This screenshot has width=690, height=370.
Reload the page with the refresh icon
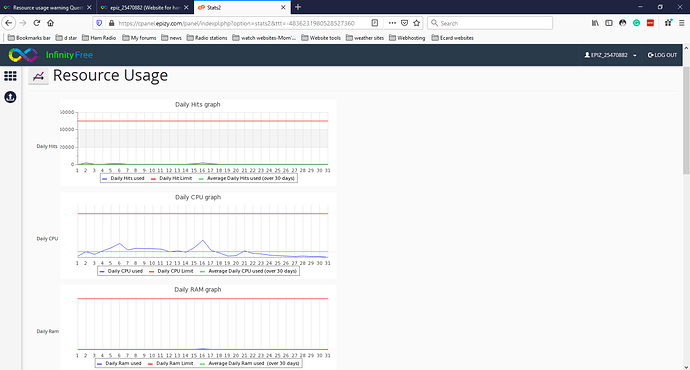point(37,23)
